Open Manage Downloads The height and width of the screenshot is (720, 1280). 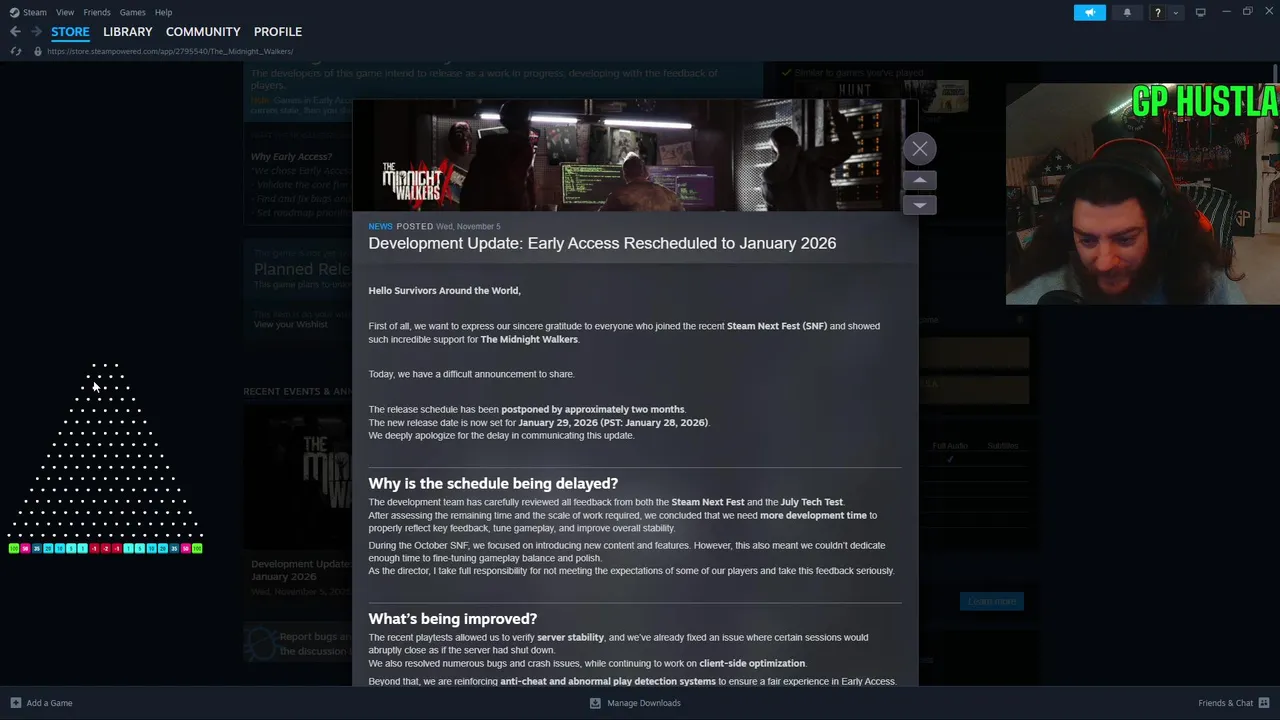644,703
